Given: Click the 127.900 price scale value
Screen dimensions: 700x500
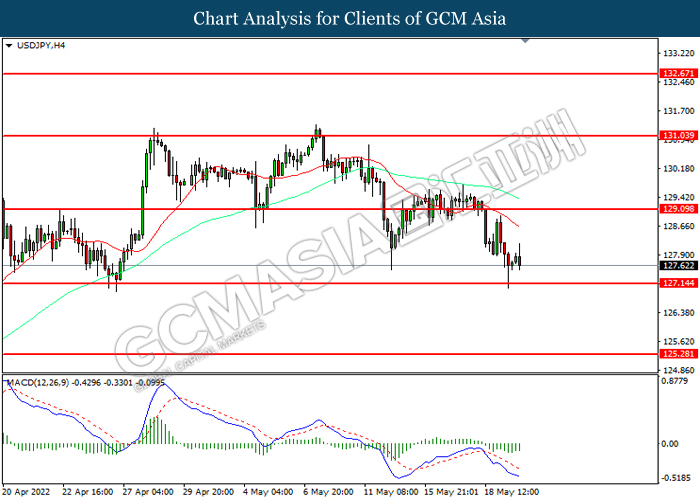Looking at the screenshot, I should pos(679,255).
